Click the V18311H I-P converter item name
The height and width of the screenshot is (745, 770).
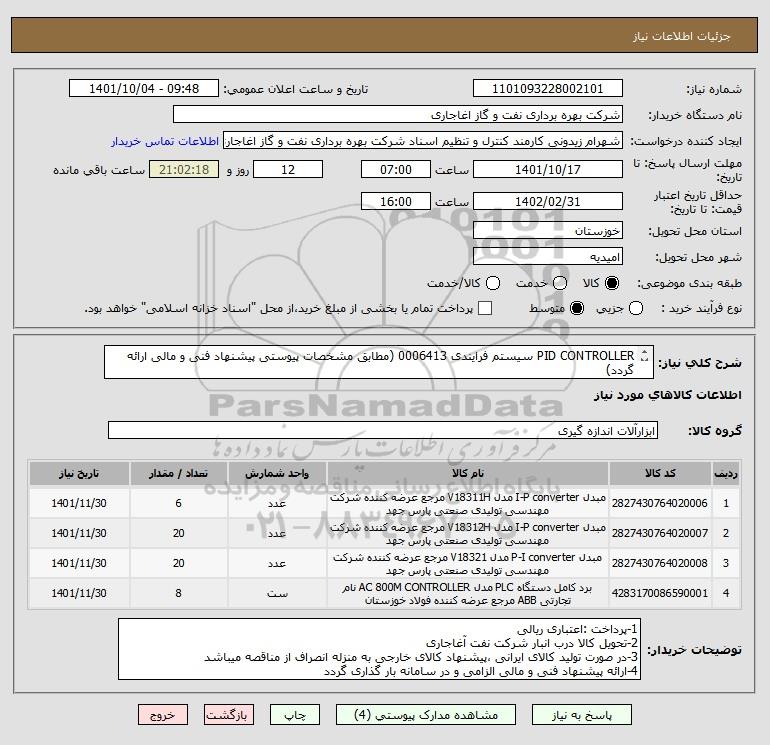coord(468,504)
